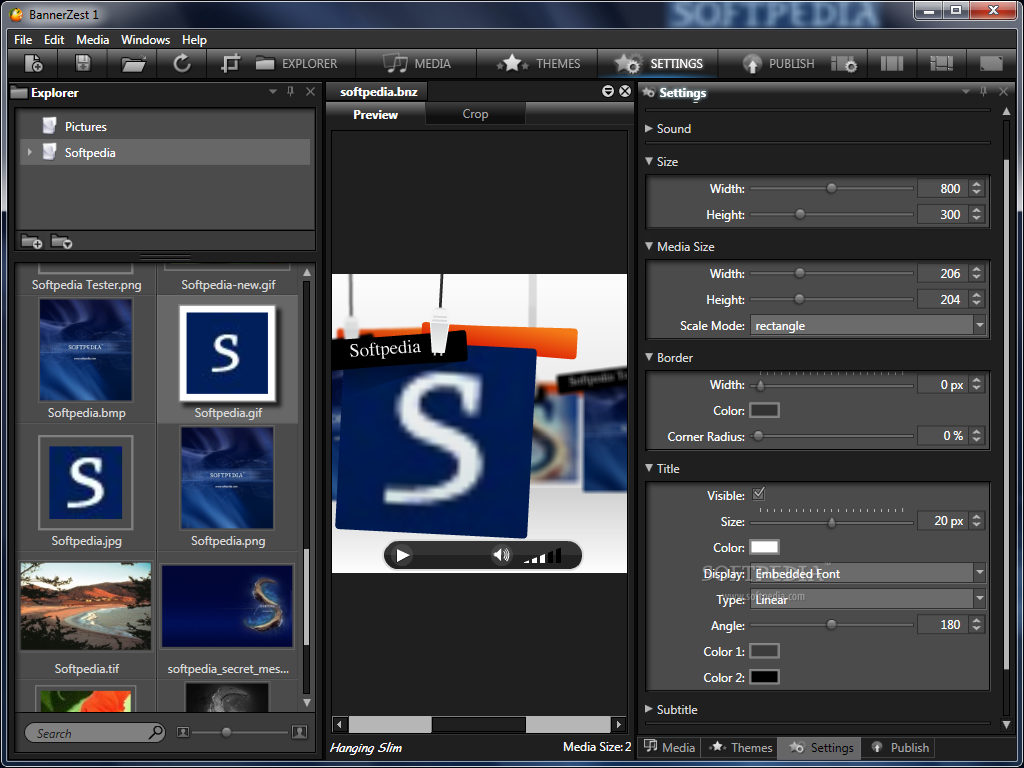
Task: Click the Title Color white swatch
Action: point(764,547)
